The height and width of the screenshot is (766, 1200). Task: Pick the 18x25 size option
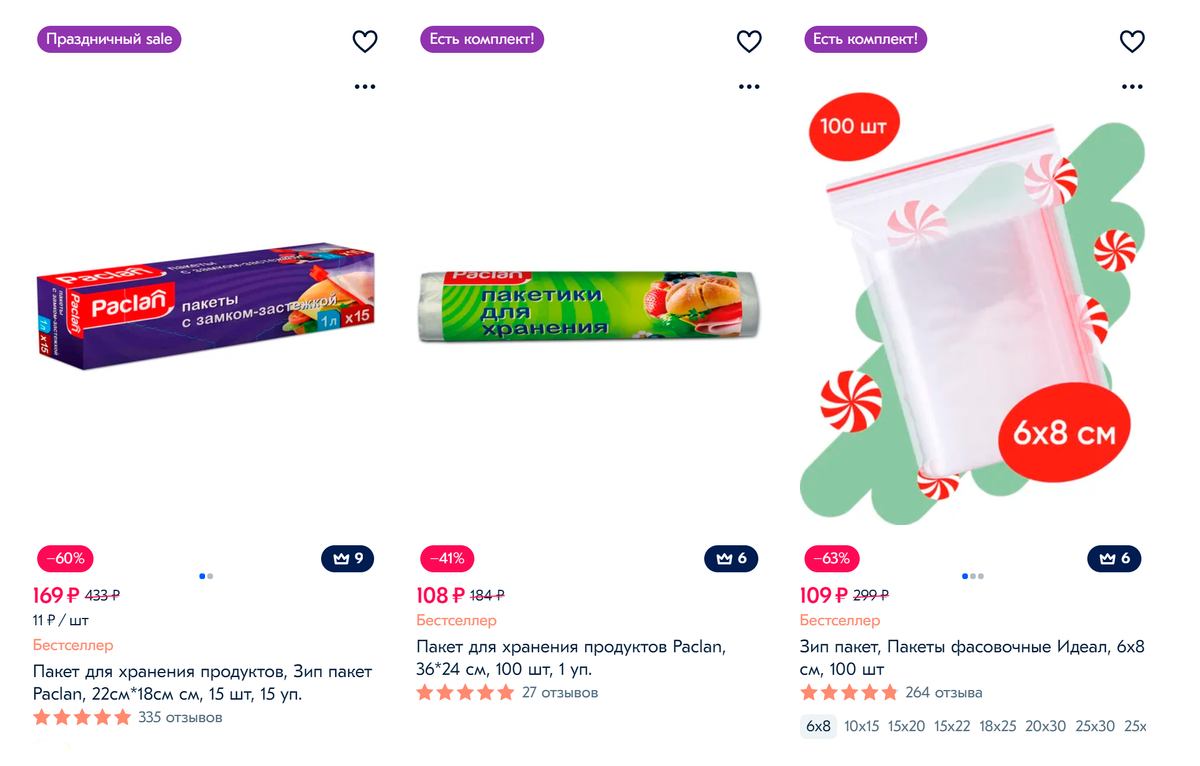pos(998,727)
